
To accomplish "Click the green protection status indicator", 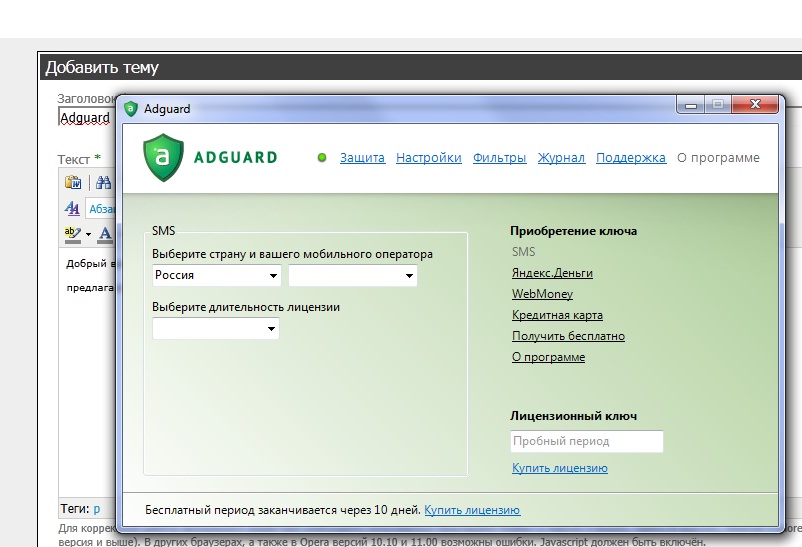I will coord(322,158).
